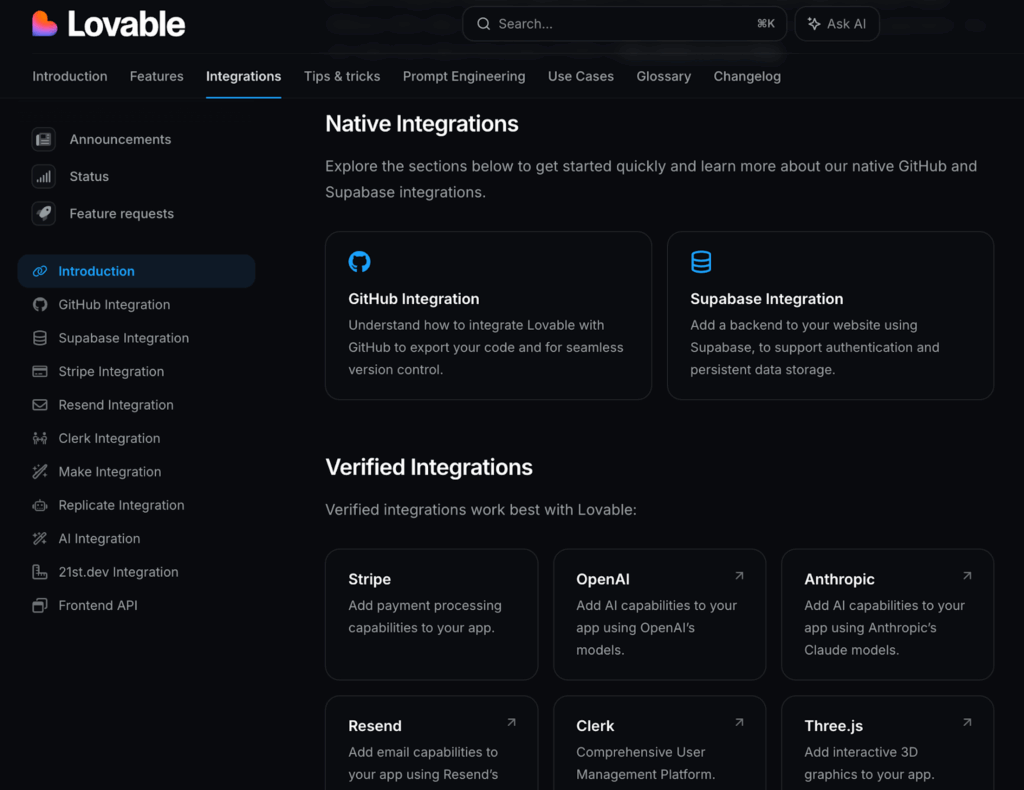Image resolution: width=1024 pixels, height=790 pixels.
Task: Click the Announcements newspaper icon
Action: pyautogui.click(x=44, y=139)
